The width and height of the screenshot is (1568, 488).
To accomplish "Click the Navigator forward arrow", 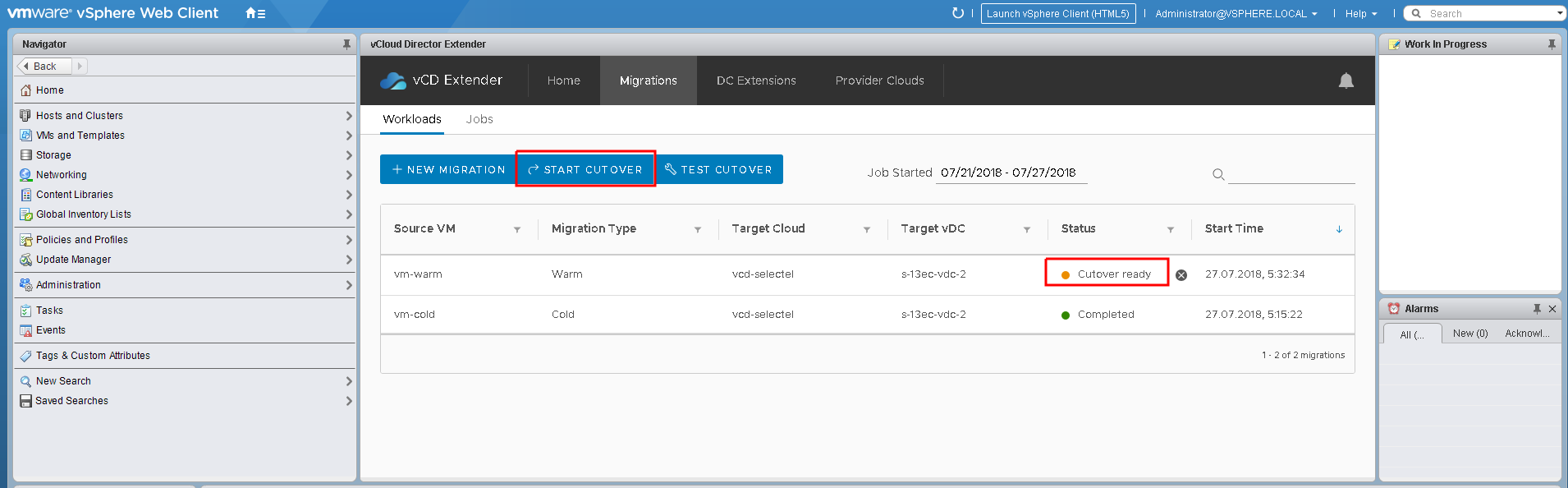I will click(x=80, y=67).
